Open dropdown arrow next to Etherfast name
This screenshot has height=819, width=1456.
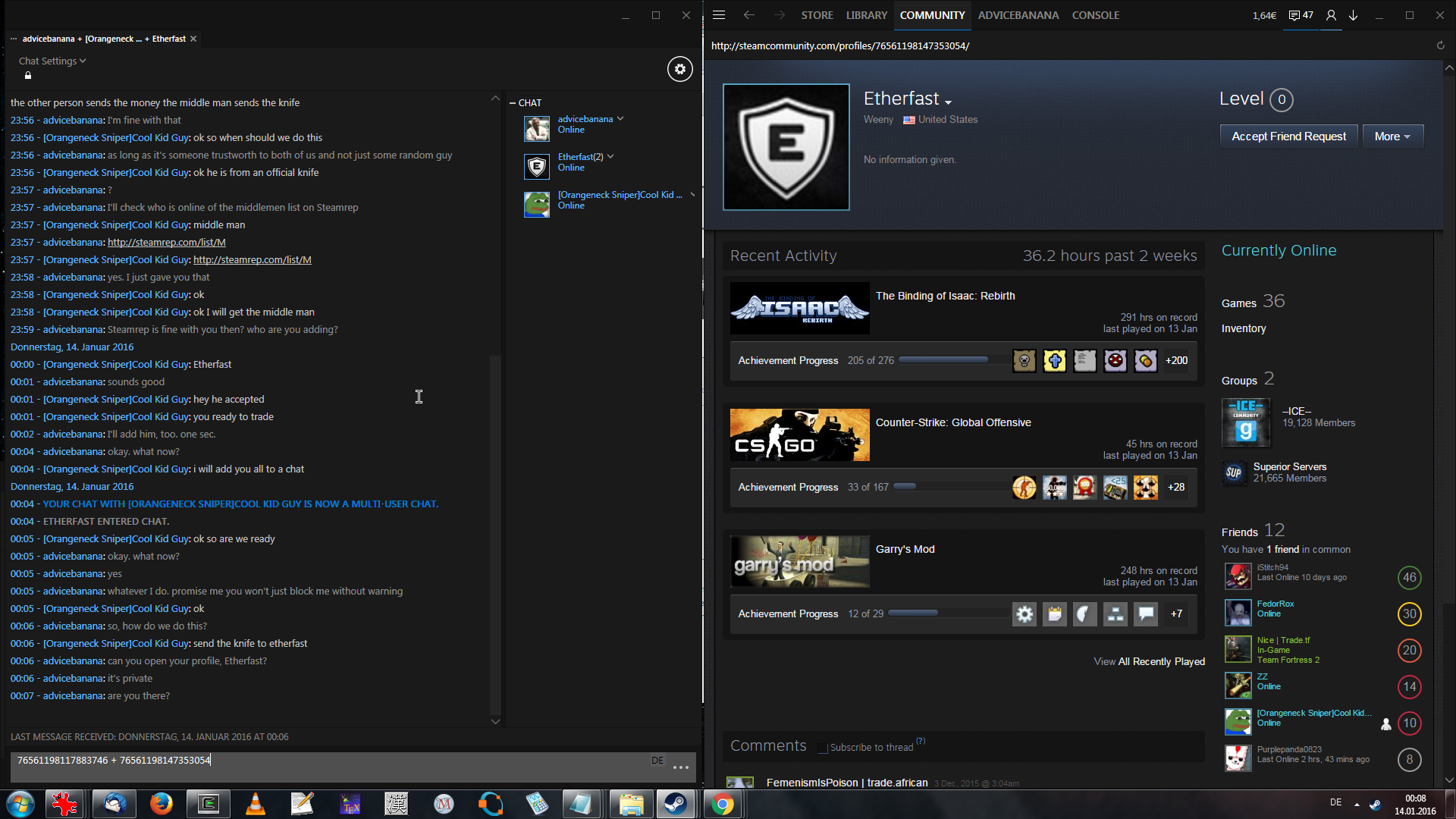pos(948,102)
